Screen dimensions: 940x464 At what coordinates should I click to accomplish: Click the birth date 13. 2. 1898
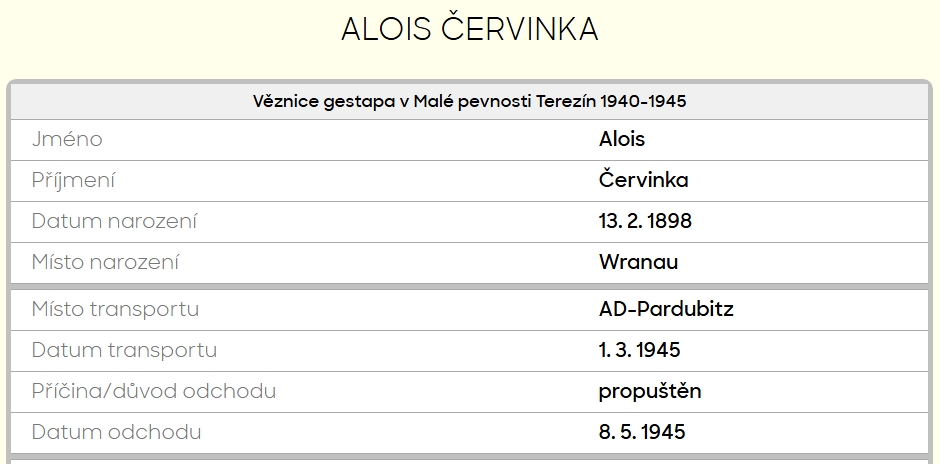click(645, 221)
